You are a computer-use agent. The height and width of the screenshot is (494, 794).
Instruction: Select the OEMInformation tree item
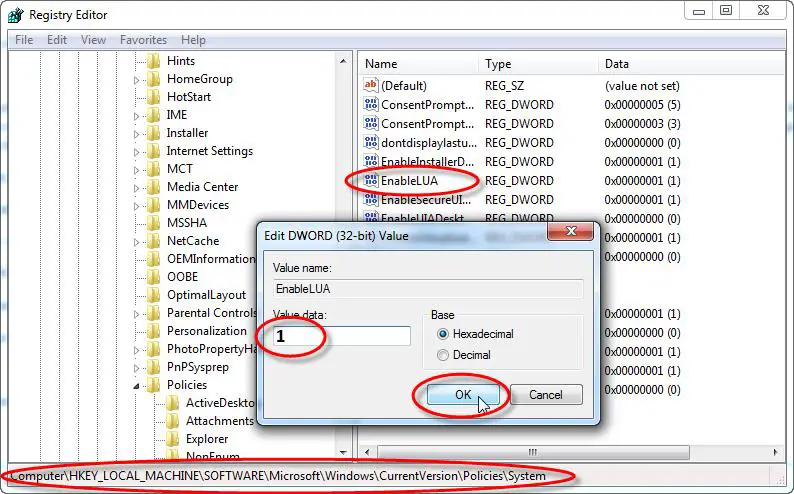pyautogui.click(x=212, y=259)
